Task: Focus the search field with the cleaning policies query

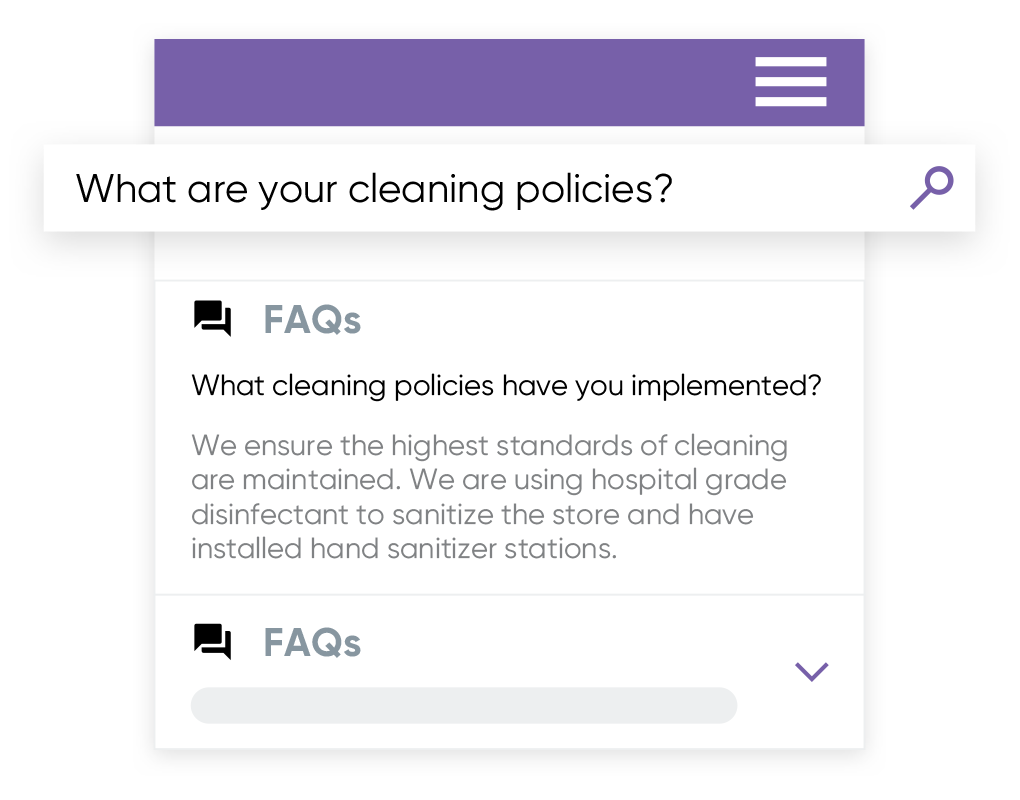Action: [480, 188]
